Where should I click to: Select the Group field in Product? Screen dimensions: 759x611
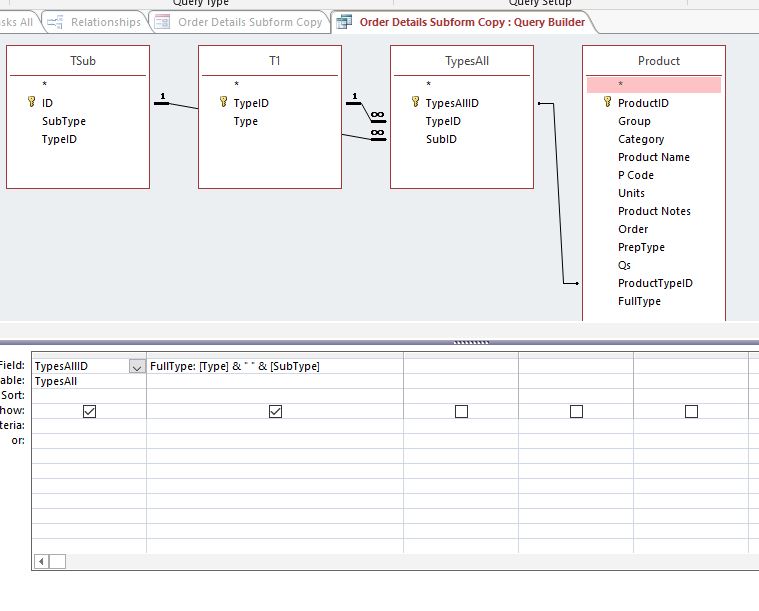coord(634,121)
